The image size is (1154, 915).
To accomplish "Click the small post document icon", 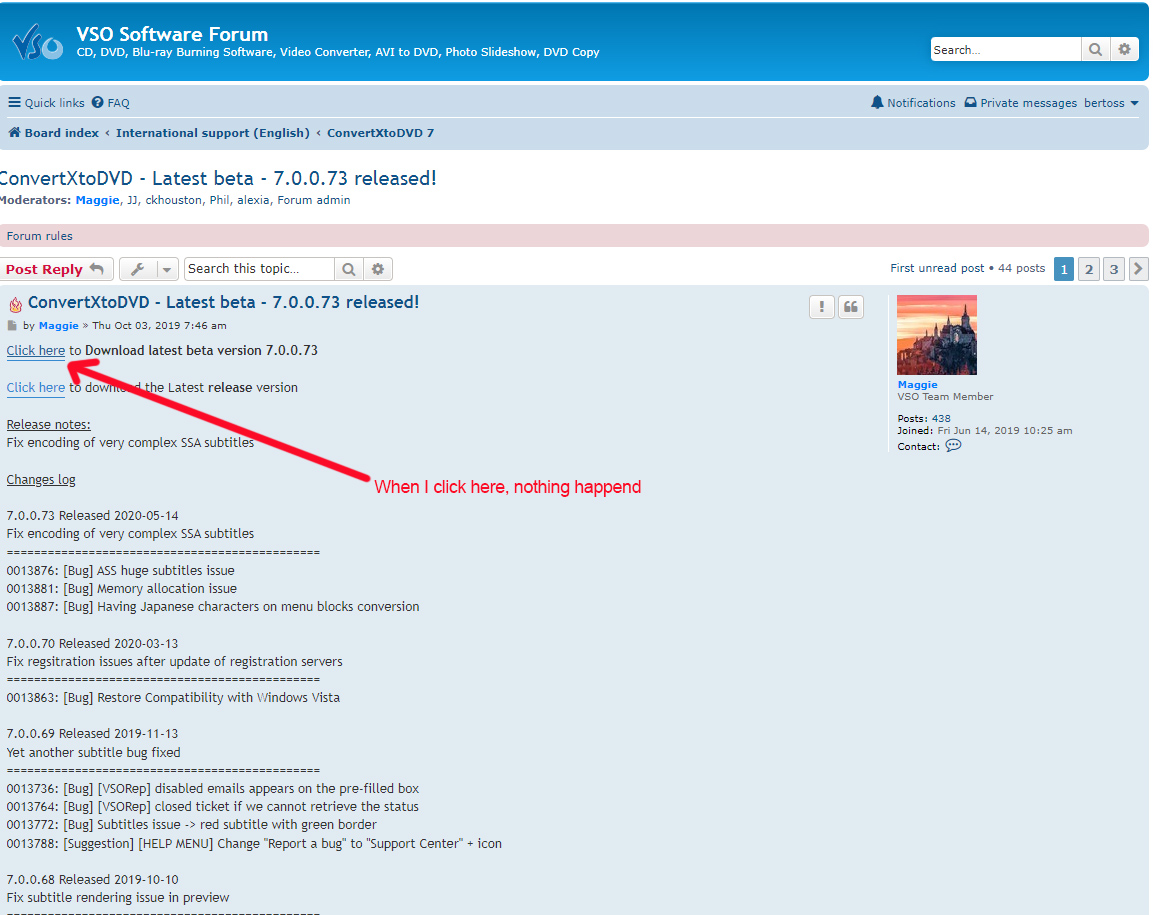I will [x=12, y=325].
